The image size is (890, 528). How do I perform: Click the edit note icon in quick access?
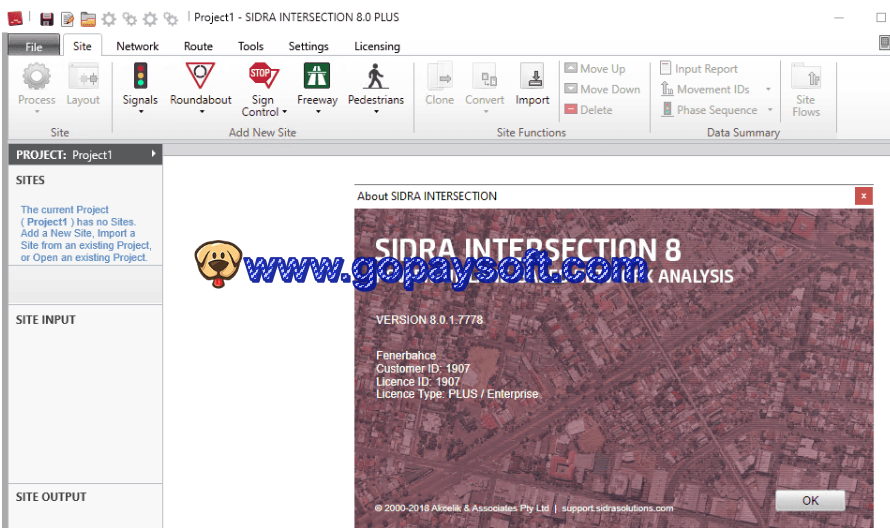pyautogui.click(x=67, y=18)
